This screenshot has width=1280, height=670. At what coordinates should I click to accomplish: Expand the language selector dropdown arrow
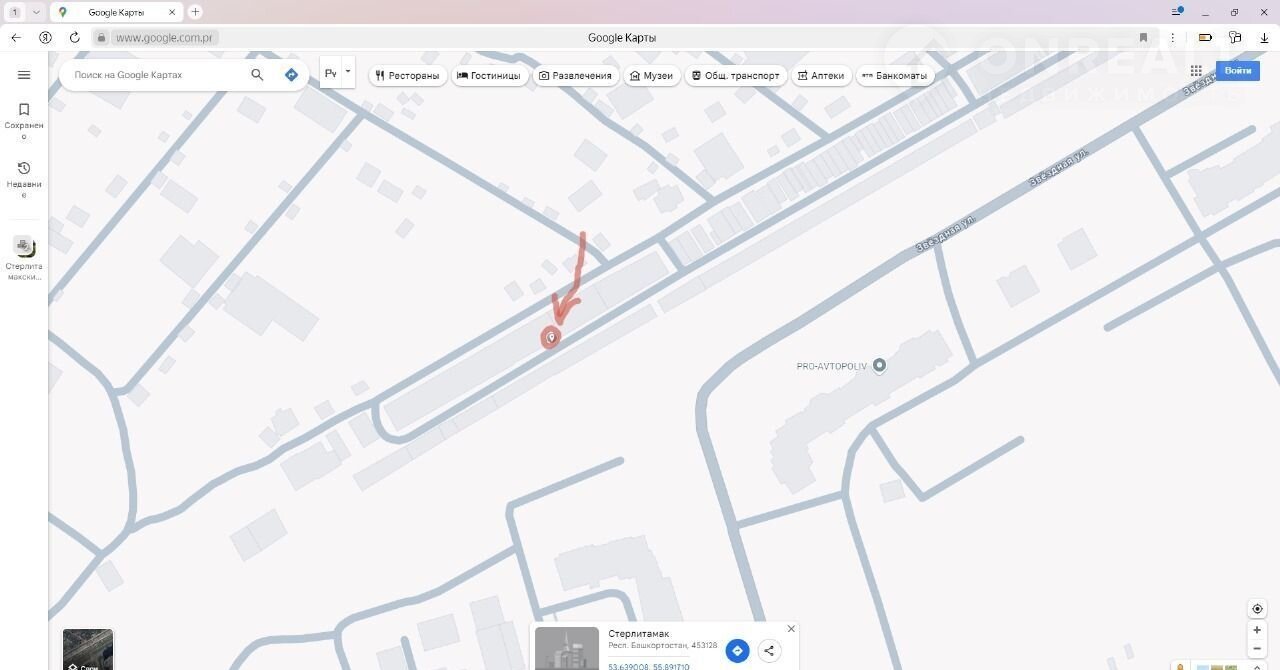tap(348, 72)
